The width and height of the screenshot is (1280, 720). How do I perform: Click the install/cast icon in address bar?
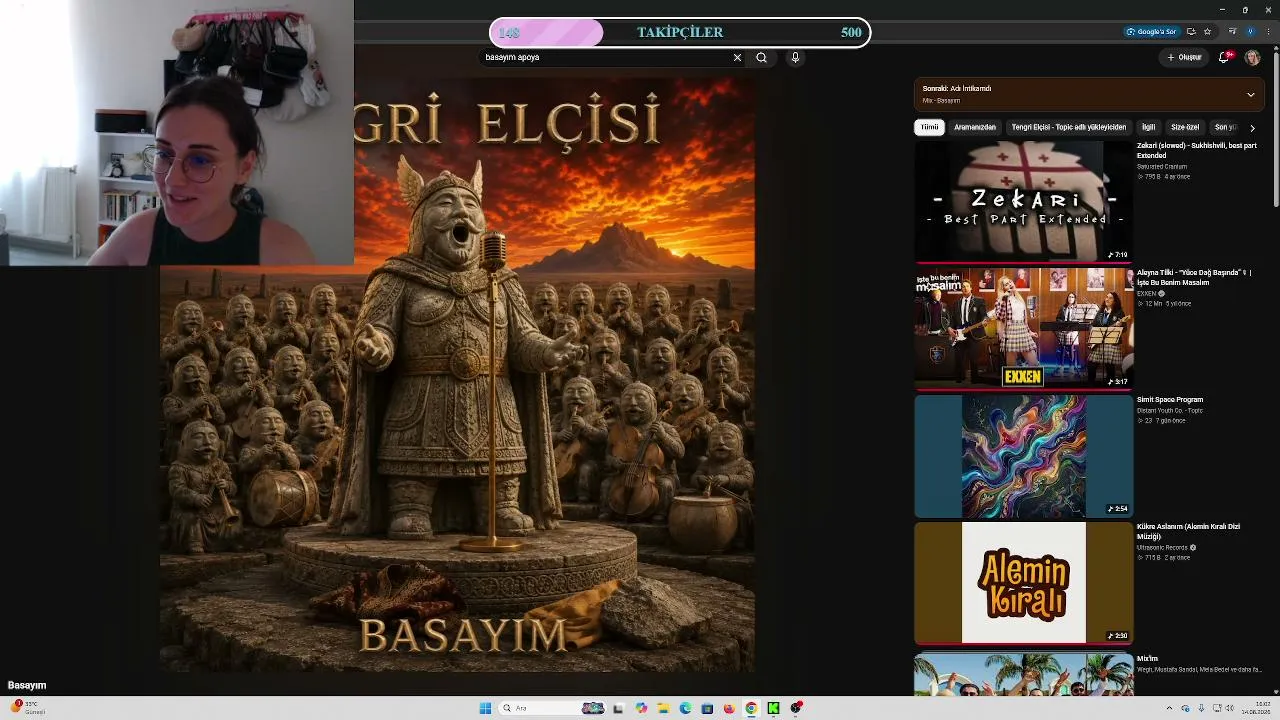[x=1191, y=31]
